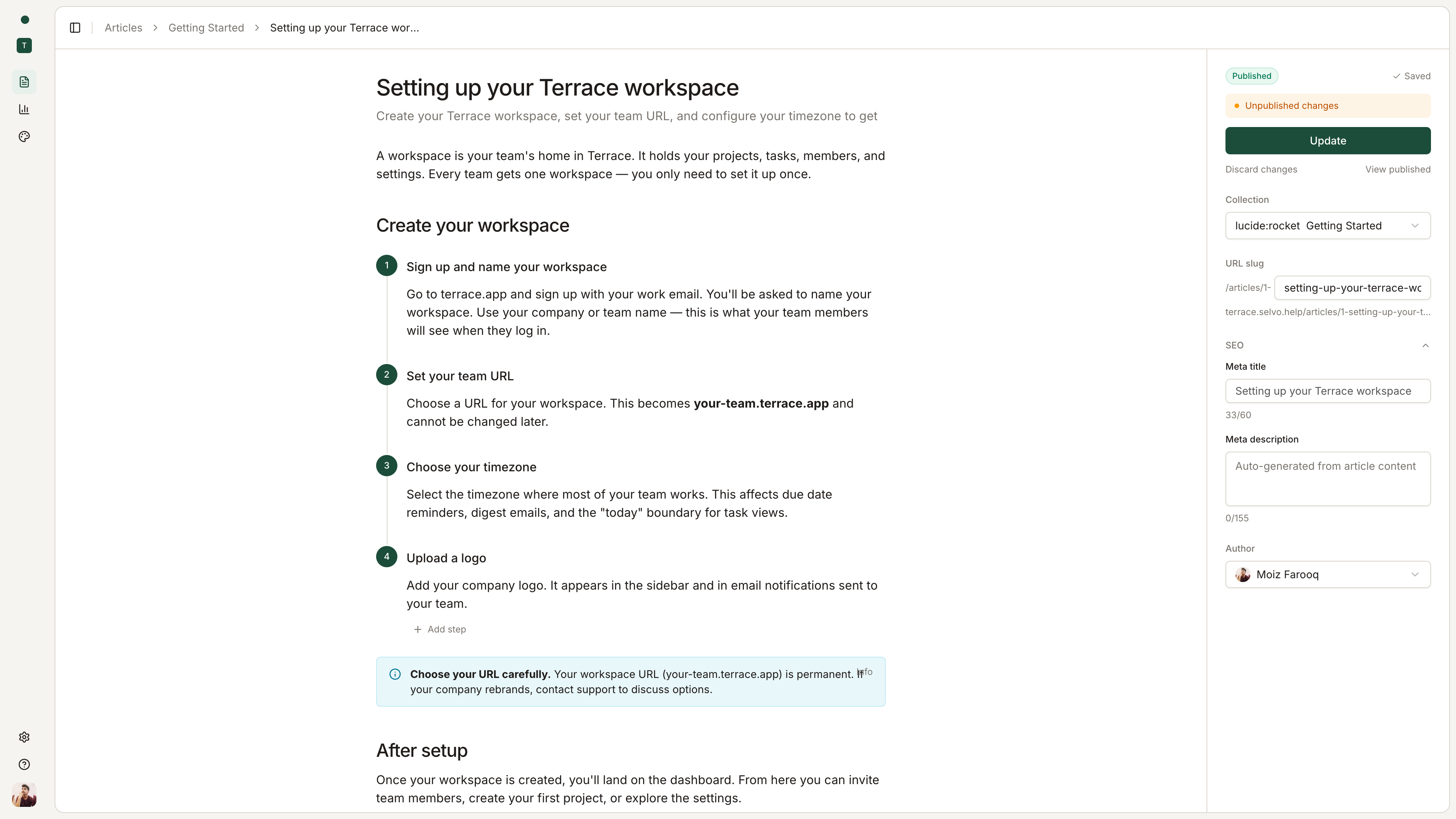Go to Getting Started breadcrumb
Image resolution: width=1456 pixels, height=819 pixels.
(x=206, y=28)
